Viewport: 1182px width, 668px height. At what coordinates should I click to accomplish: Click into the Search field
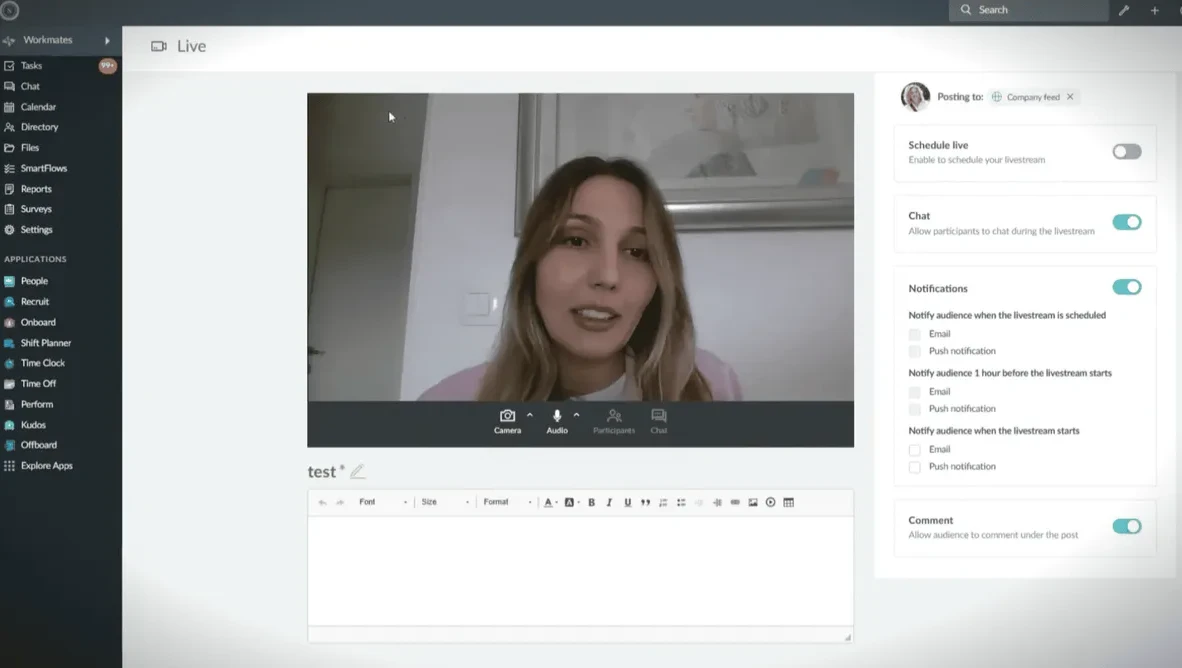coord(1028,10)
